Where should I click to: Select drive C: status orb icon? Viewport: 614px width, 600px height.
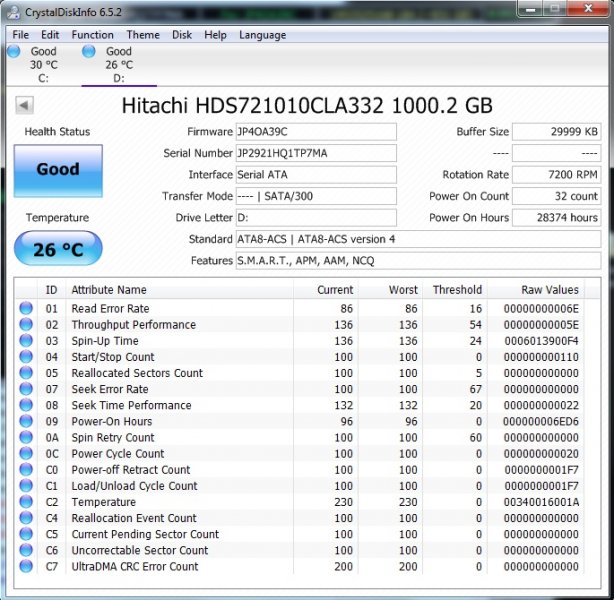(x=14, y=52)
